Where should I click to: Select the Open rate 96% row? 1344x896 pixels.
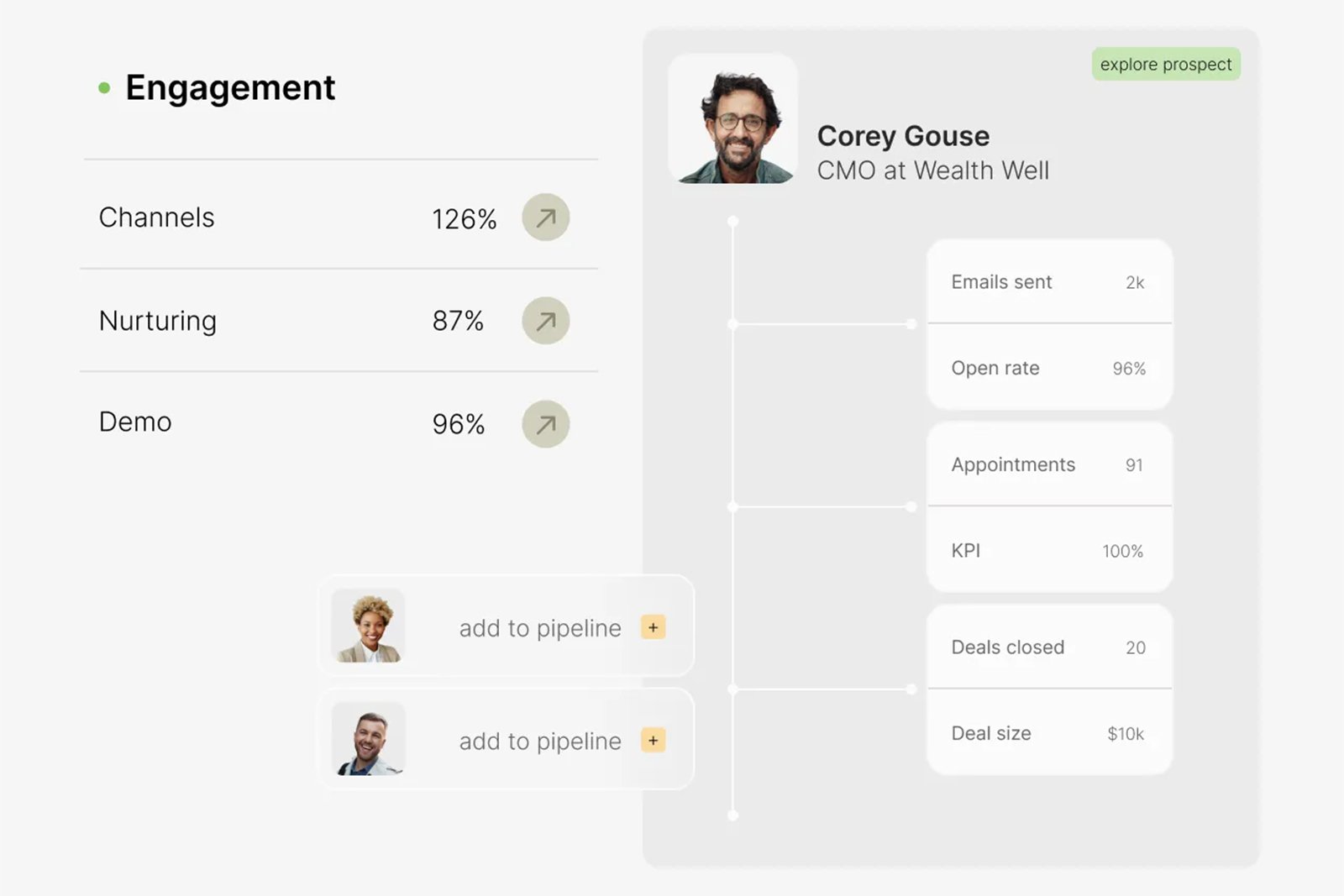coord(1049,368)
